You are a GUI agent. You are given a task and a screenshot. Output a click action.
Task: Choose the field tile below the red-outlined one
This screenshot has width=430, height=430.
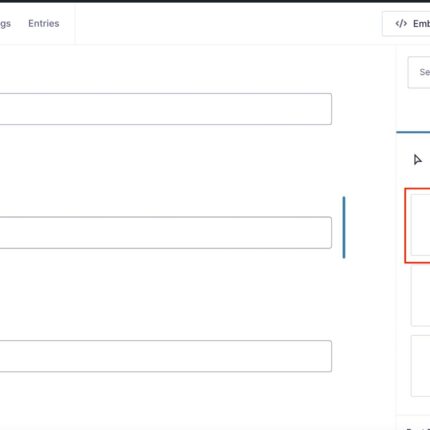tap(421, 296)
